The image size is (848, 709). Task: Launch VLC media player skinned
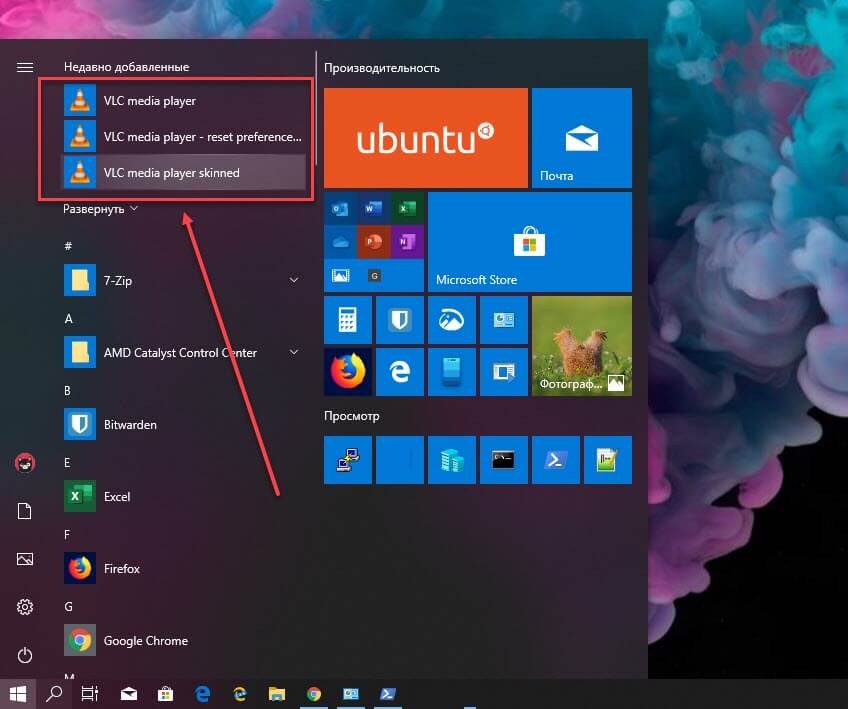click(x=183, y=173)
